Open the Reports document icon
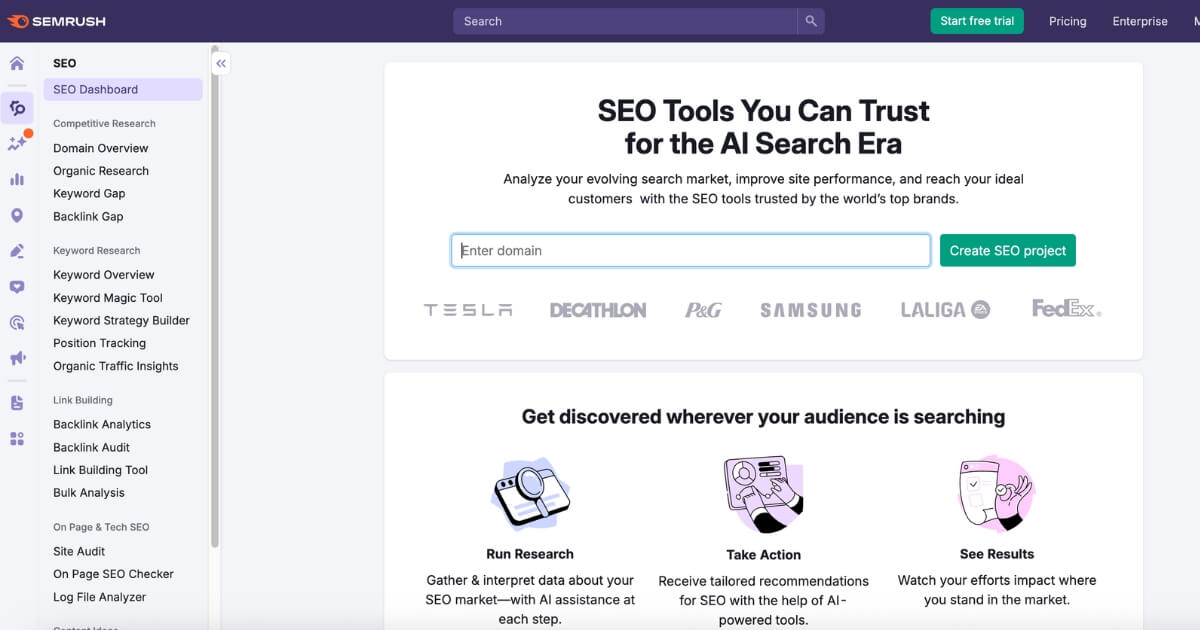 coord(17,403)
